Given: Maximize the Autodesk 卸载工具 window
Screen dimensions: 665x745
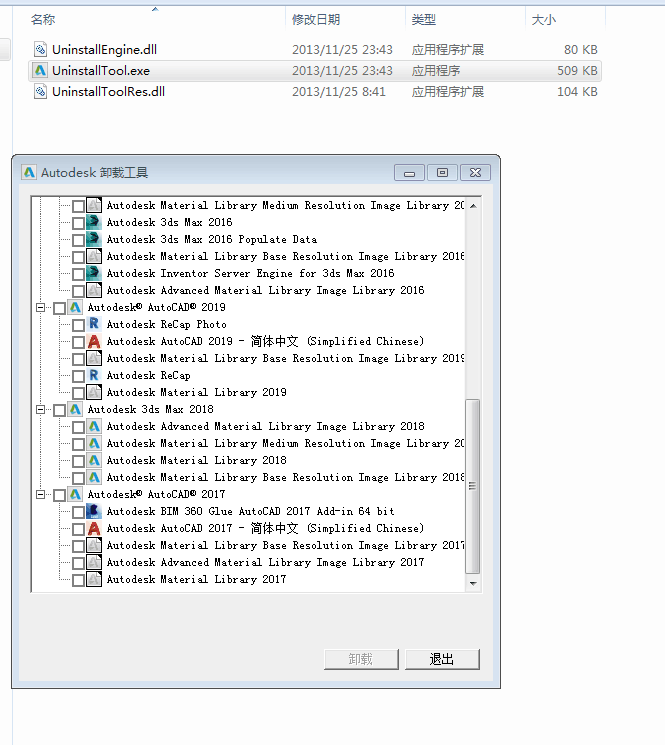Looking at the screenshot, I should point(442,173).
